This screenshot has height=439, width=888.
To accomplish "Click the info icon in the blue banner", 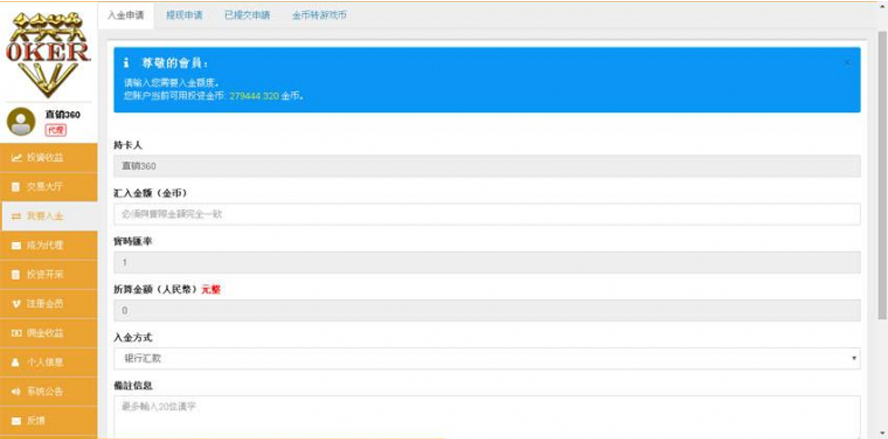I will click(x=127, y=62).
